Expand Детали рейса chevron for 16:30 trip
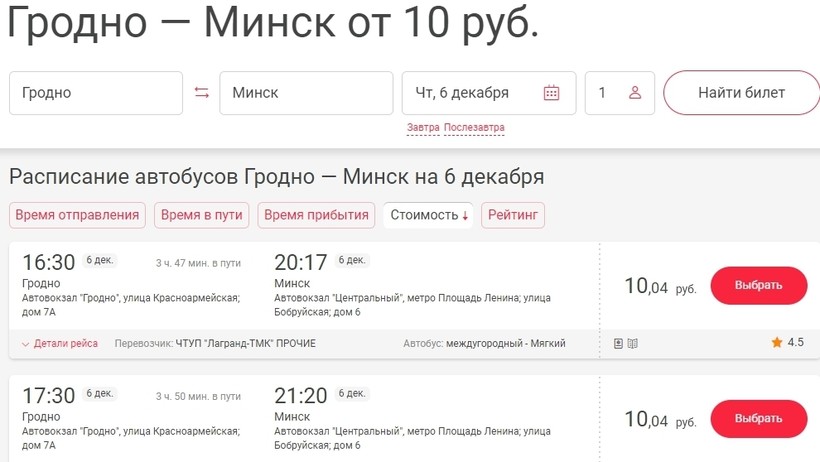The width and height of the screenshot is (820, 462). point(25,344)
